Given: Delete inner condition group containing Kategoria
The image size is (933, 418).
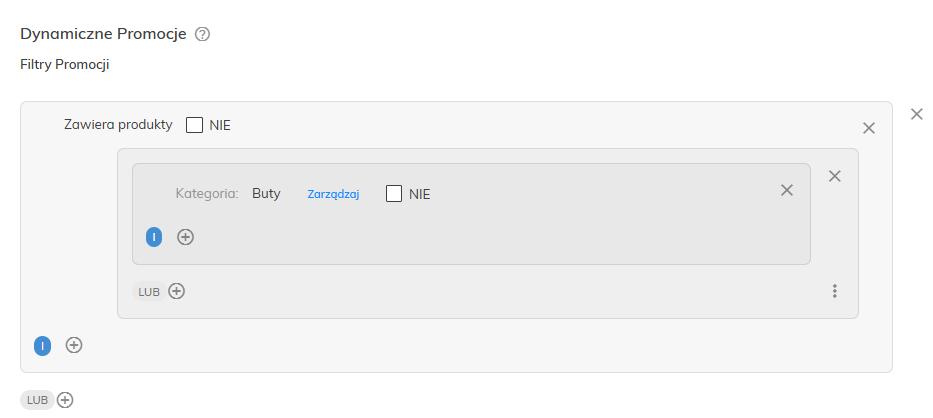Looking at the screenshot, I should click(835, 176).
